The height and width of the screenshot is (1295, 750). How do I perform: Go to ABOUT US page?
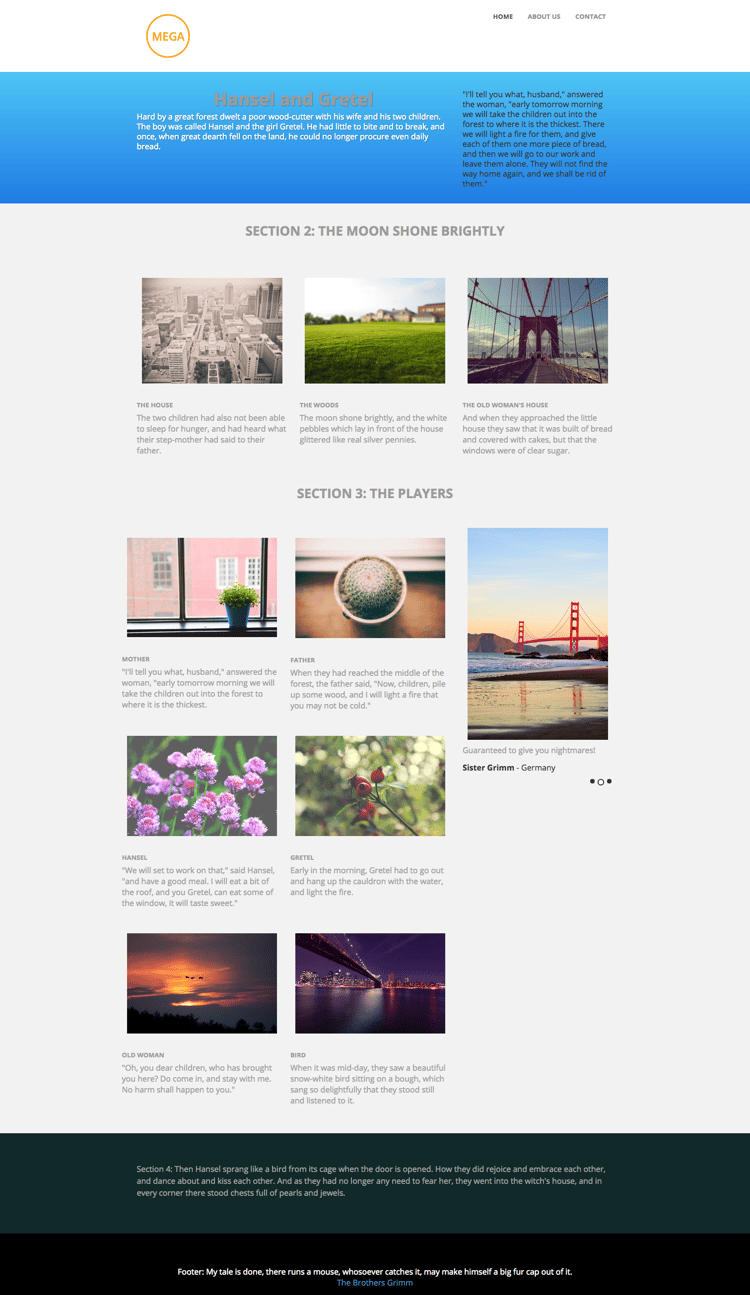tap(544, 17)
